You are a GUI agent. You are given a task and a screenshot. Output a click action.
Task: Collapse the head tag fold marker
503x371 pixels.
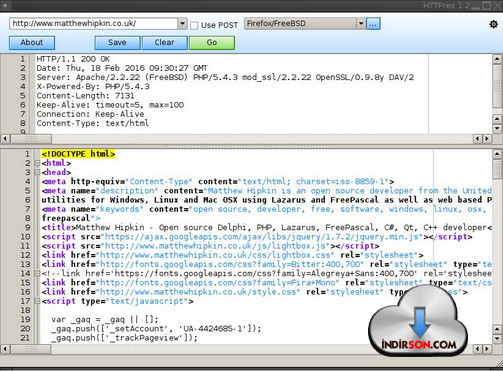(x=37, y=172)
